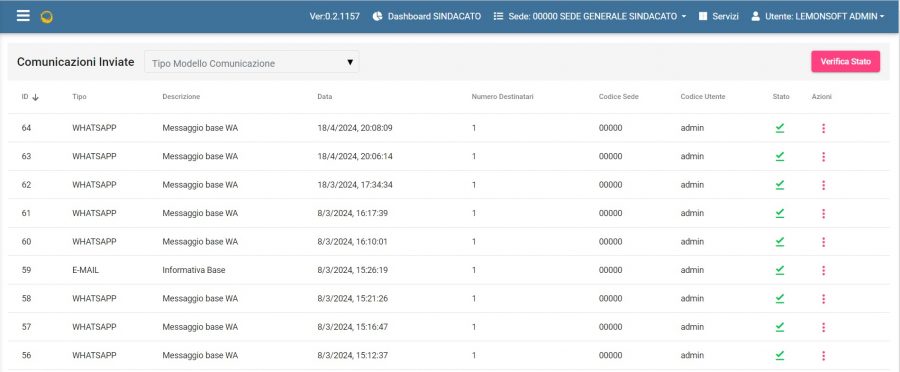Click the green status check for row 57
900x372 pixels.
(779, 327)
